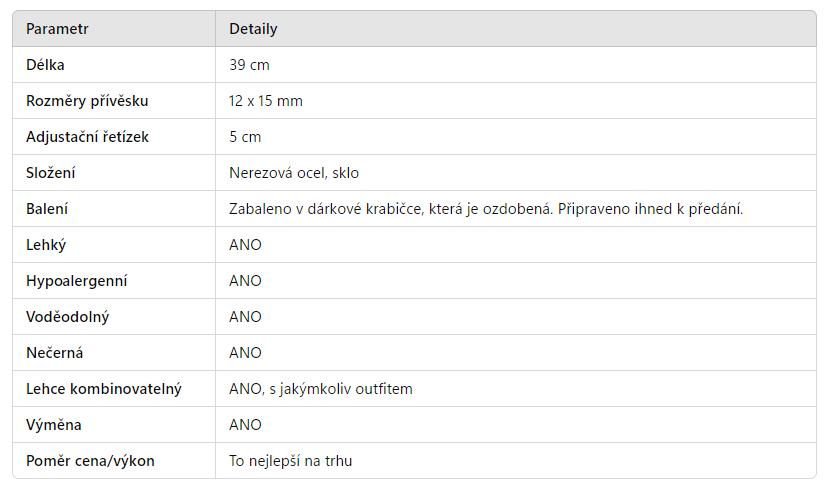The image size is (826, 481).
Task: Select the Voděodolný row label
Action: (67, 317)
